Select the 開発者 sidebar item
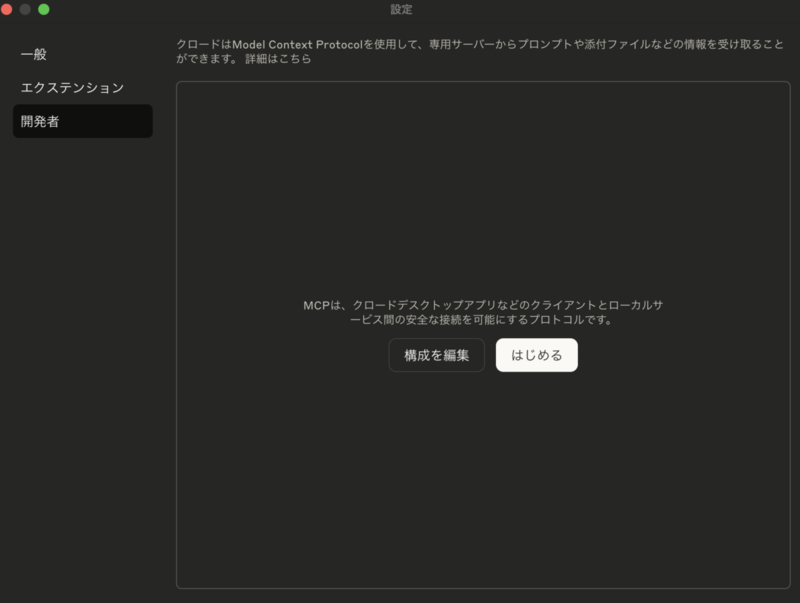Image resolution: width=800 pixels, height=603 pixels. [x=83, y=121]
